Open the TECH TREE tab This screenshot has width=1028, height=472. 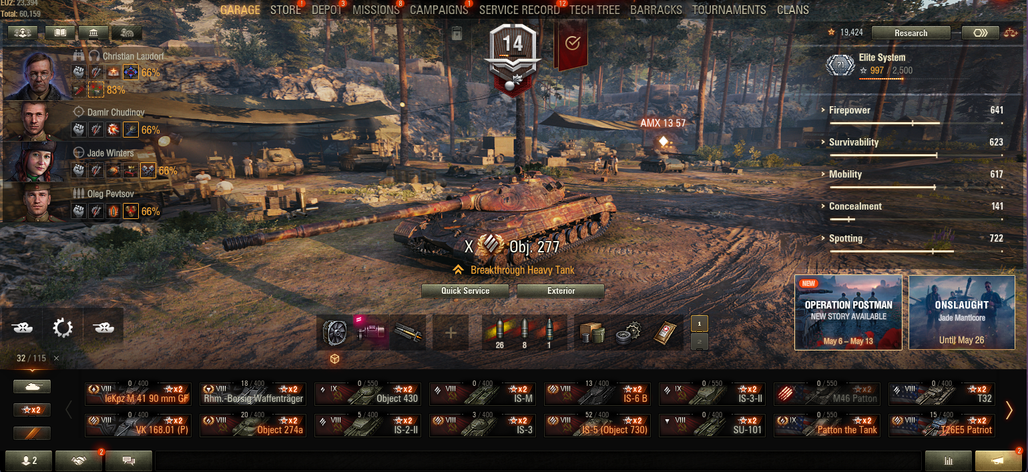pos(594,10)
